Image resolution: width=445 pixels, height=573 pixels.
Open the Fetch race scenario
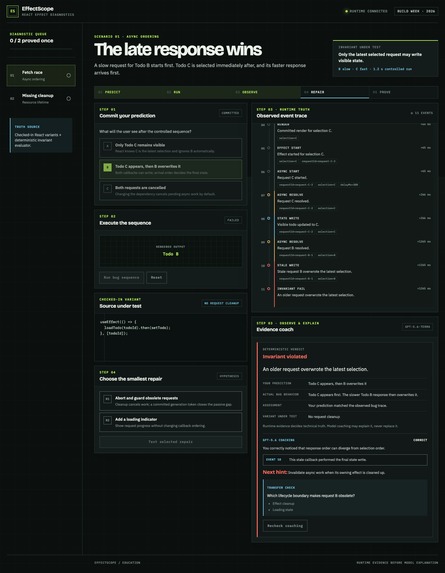(x=41, y=76)
